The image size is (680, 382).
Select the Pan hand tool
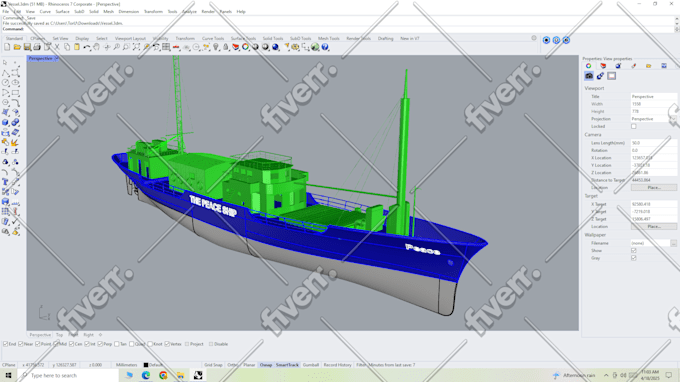96,47
